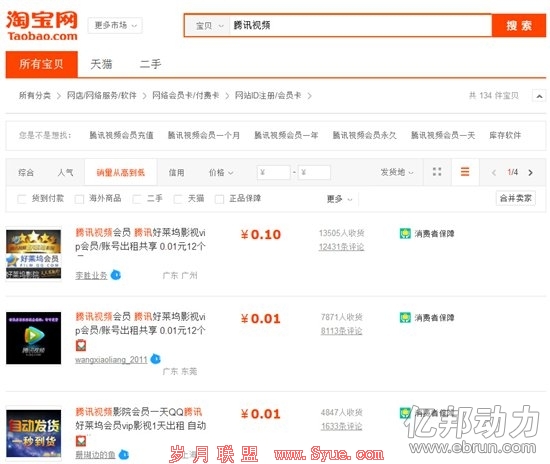Image resolution: width=550 pixels, height=464 pixels.
Task: Click 消费者保障 icon on first listing
Action: click(405, 234)
